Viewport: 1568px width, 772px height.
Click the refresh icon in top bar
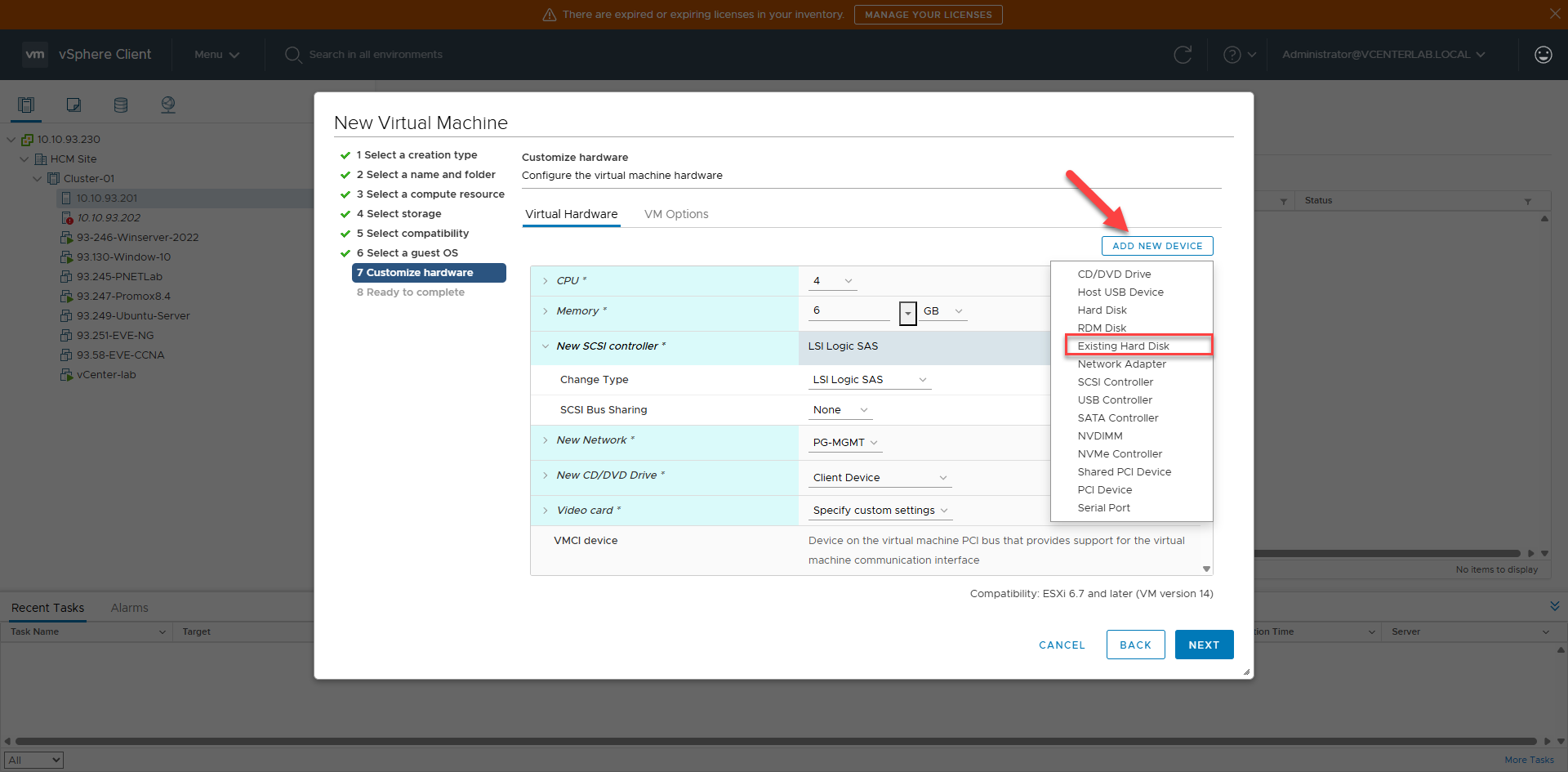point(1182,55)
